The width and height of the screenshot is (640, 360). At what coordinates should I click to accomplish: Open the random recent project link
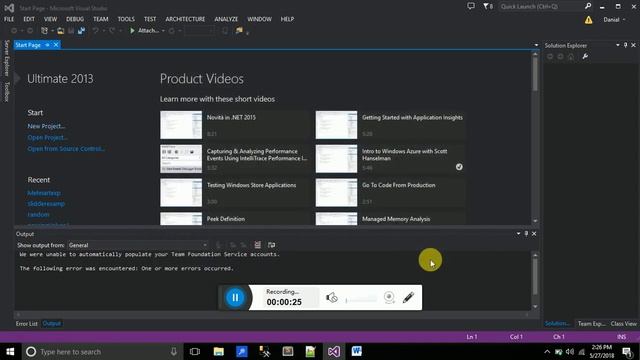[x=38, y=214]
